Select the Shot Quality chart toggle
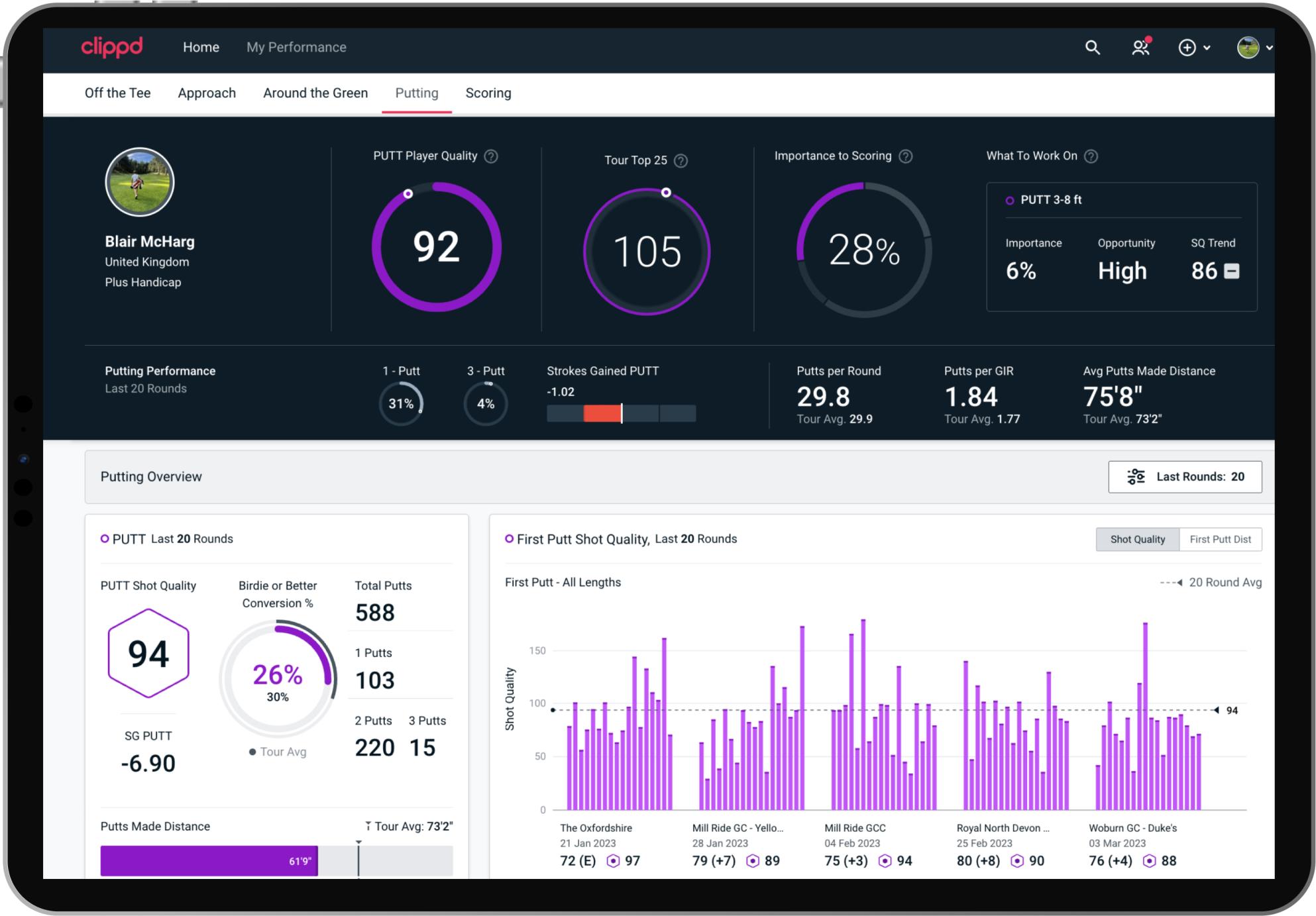This screenshot has width=1316, height=916. click(1137, 539)
